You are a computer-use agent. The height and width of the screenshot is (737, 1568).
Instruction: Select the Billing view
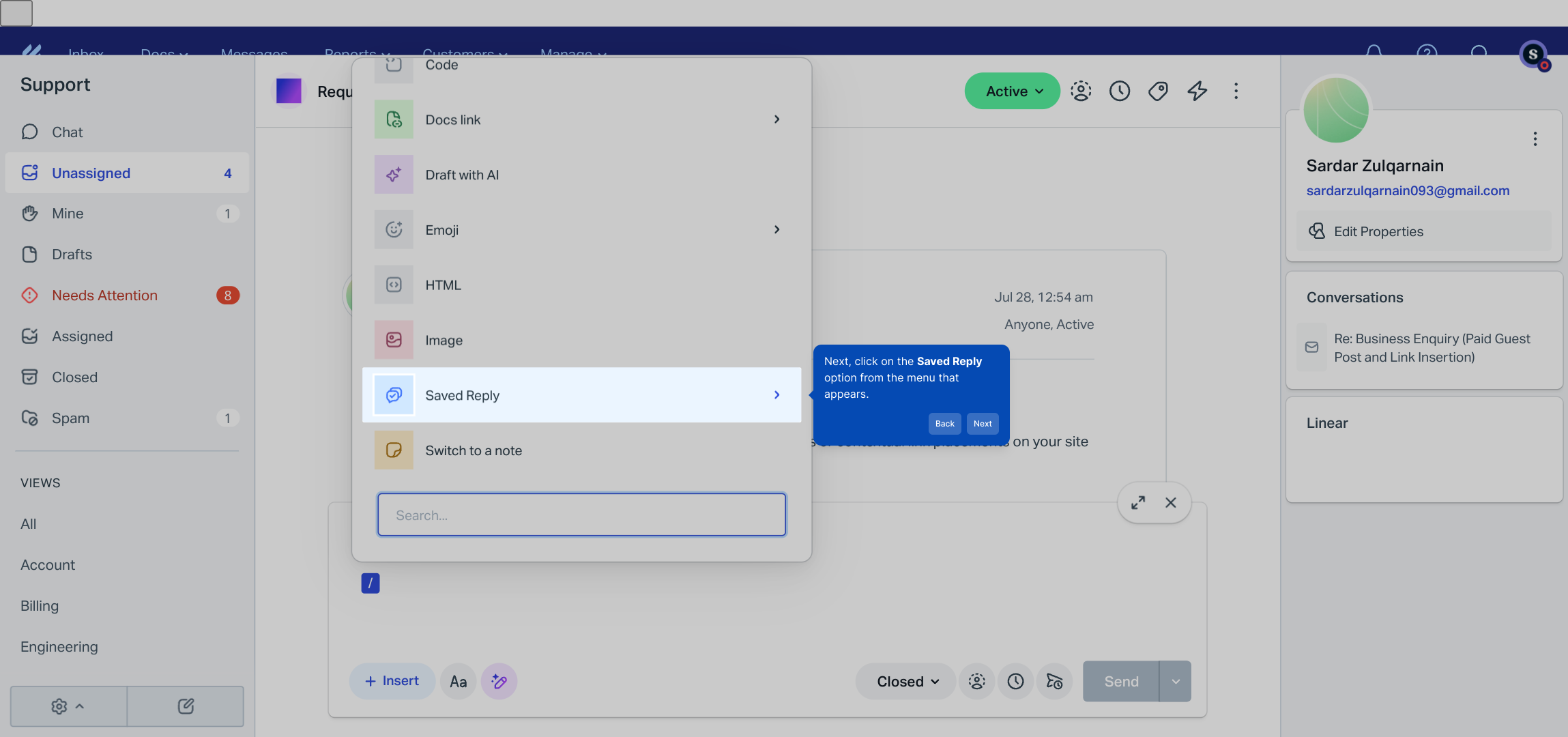pyautogui.click(x=40, y=606)
